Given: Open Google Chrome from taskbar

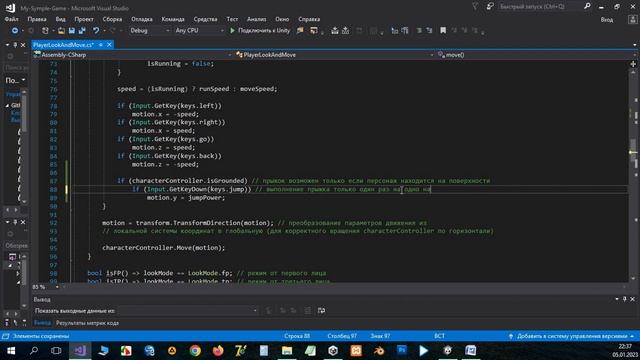Looking at the screenshot, I should click(195, 351).
